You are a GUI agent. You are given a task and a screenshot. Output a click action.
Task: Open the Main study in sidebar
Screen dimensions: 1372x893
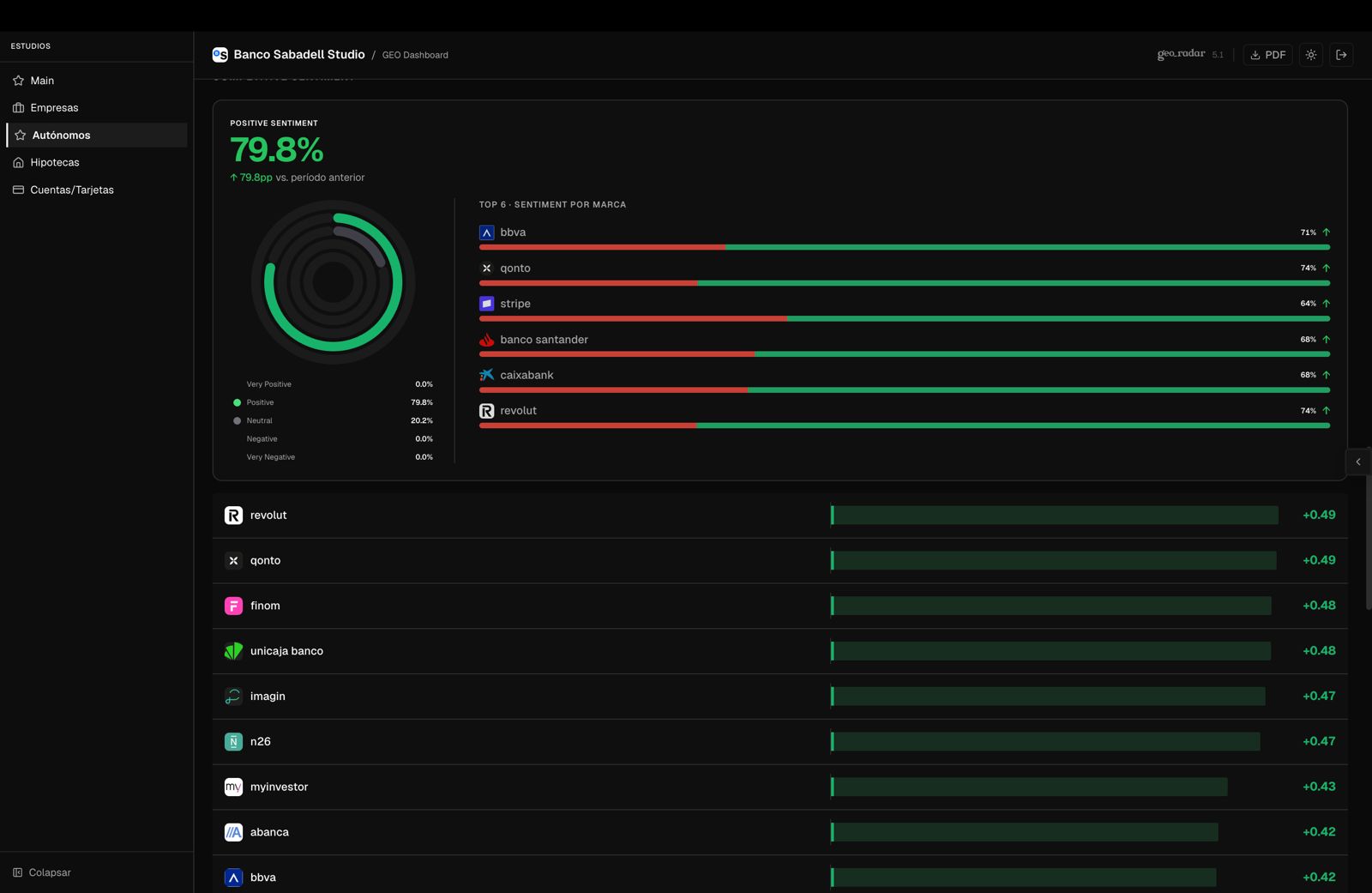[x=42, y=81]
